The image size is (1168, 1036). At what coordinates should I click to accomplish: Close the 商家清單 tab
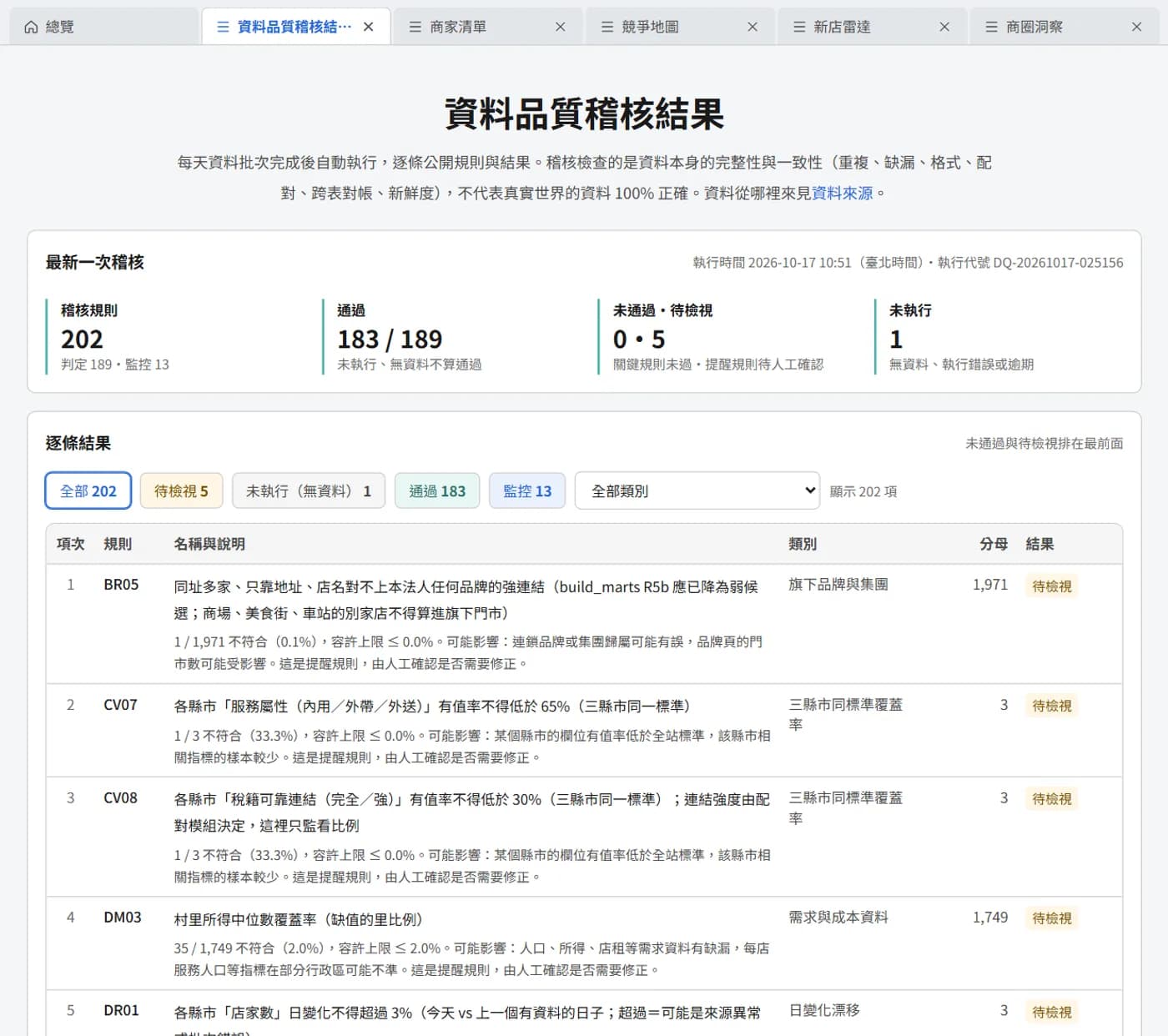pos(561,27)
